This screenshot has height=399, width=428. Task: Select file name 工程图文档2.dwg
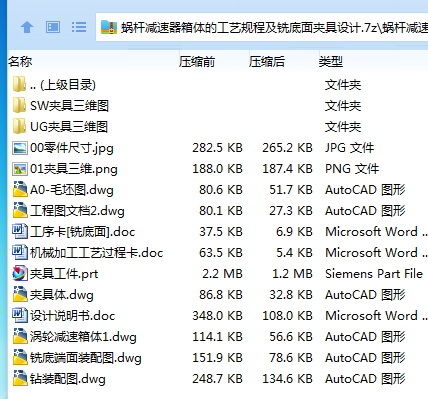pyautogui.click(x=77, y=211)
